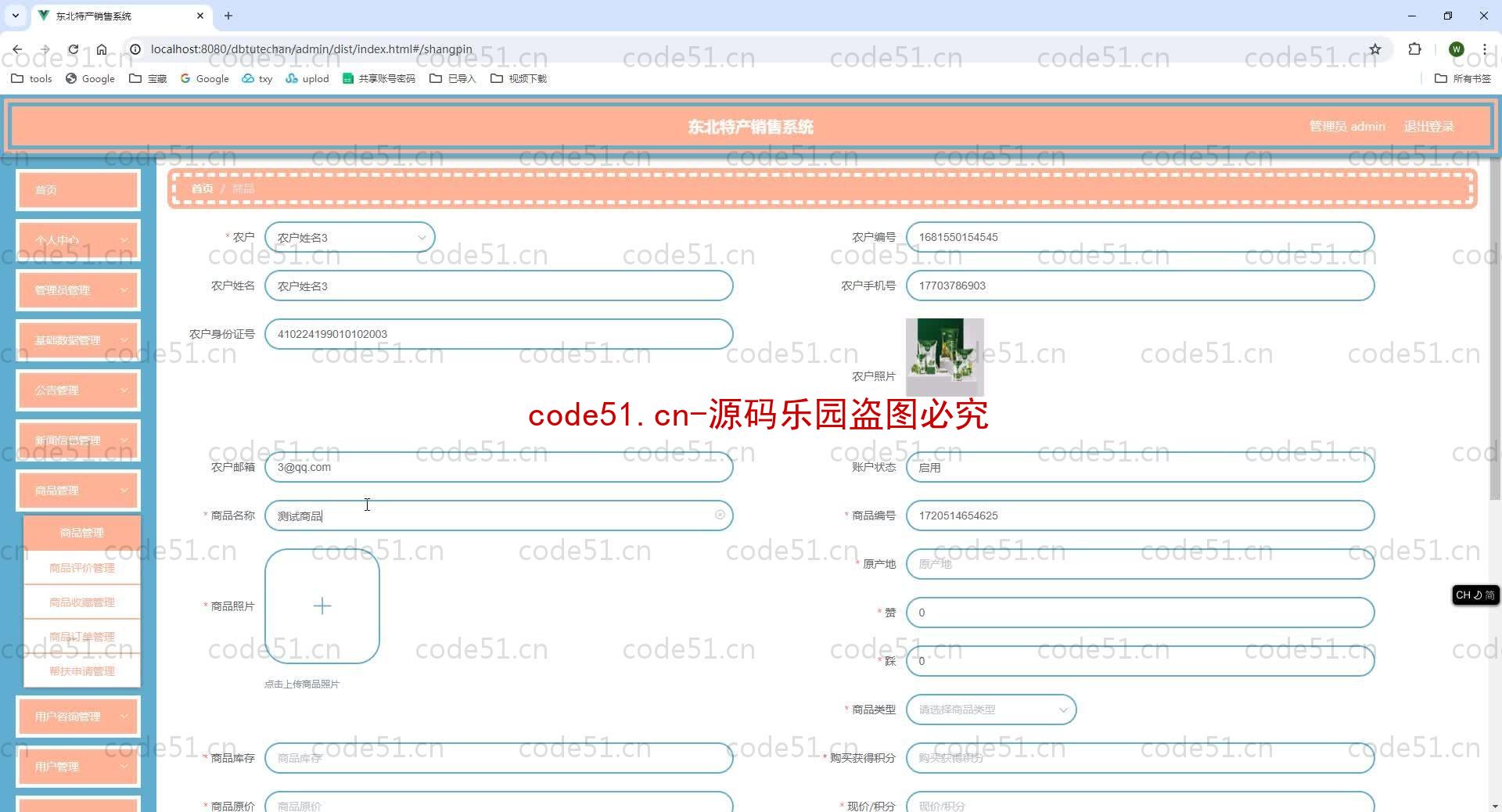Click the 现价/积分 input field

tap(1140, 802)
